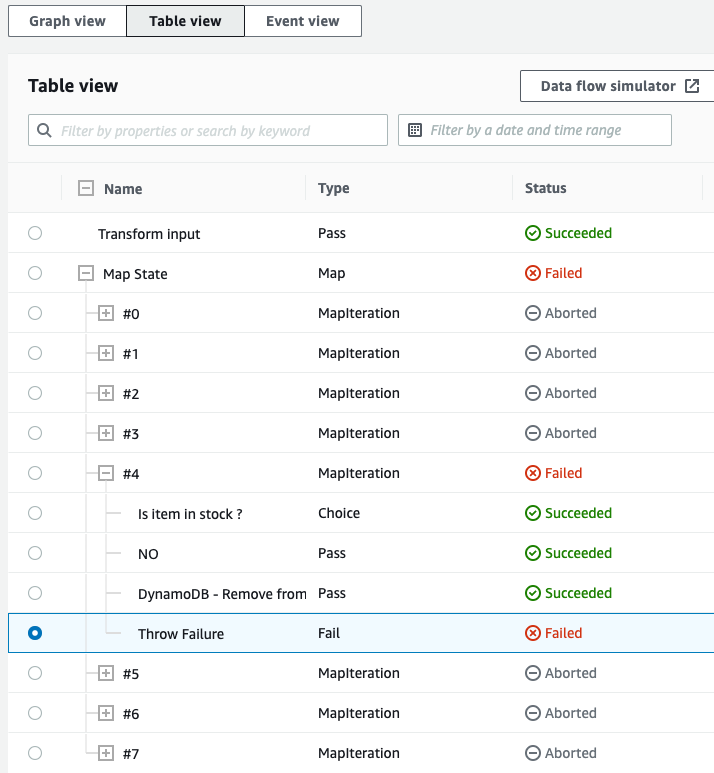Expand map iteration #0
The image size is (714, 773).
tap(106, 313)
